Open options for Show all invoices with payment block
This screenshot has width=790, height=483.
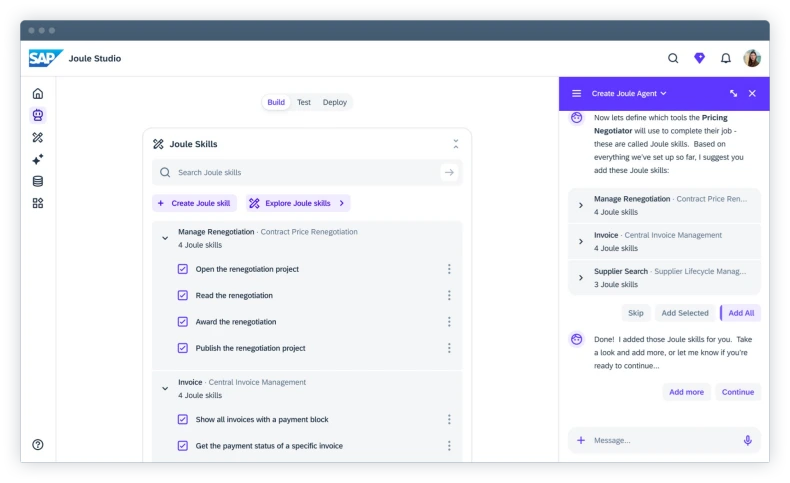click(x=449, y=420)
